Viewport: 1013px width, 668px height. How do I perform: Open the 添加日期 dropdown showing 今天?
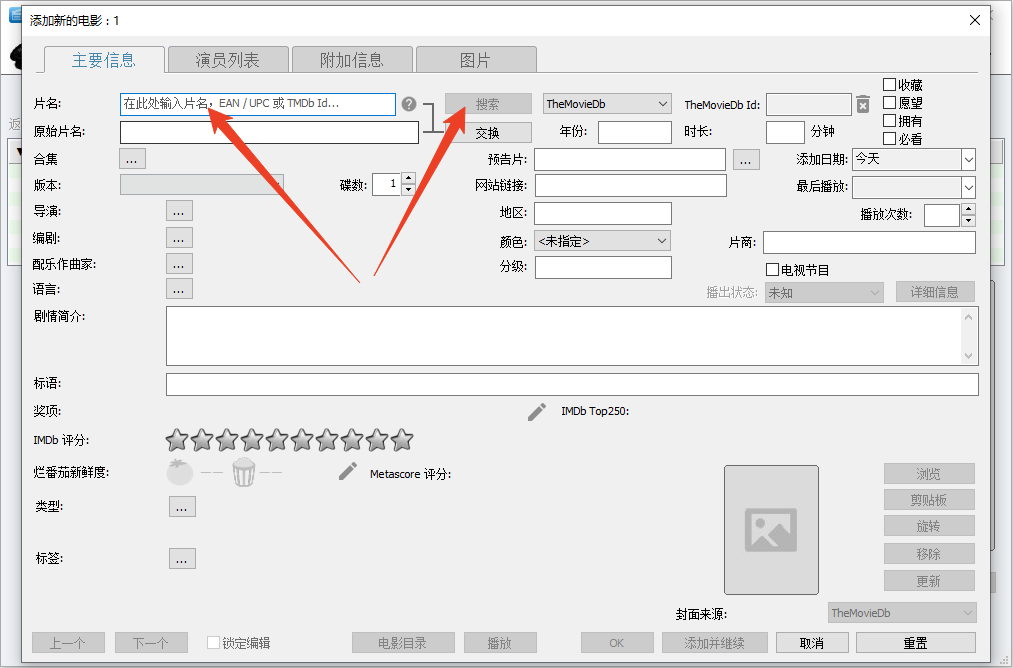913,159
